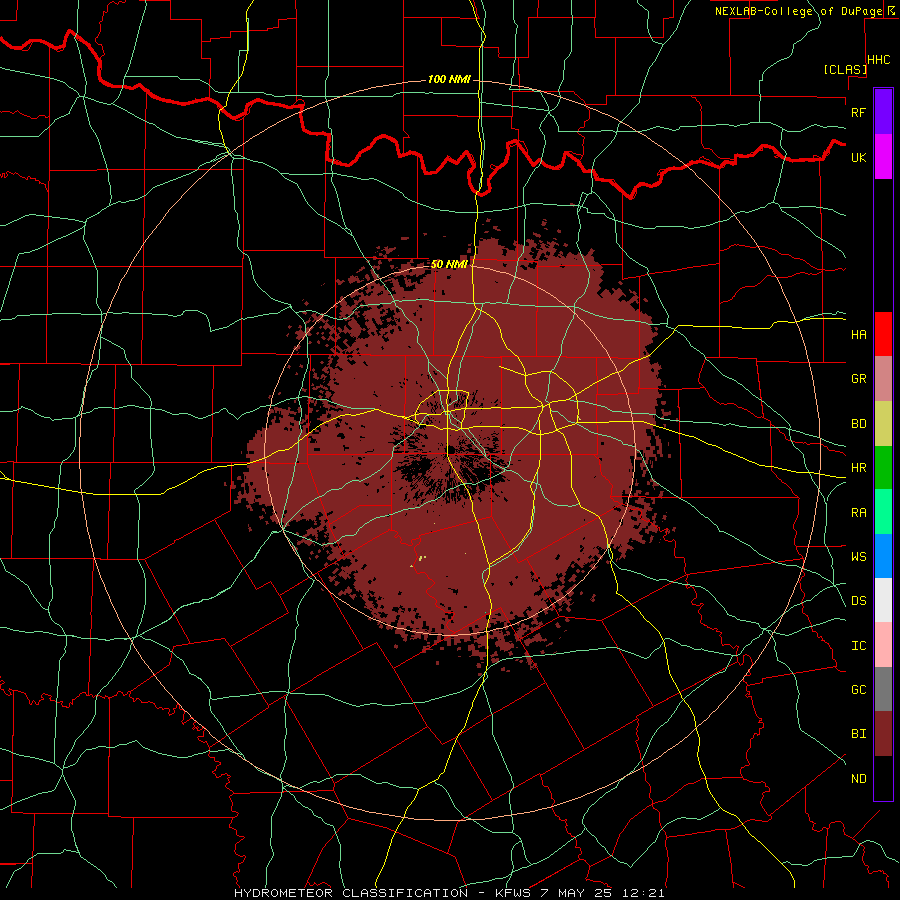
Task: Click the 'GR' legend label
Action: (858, 379)
